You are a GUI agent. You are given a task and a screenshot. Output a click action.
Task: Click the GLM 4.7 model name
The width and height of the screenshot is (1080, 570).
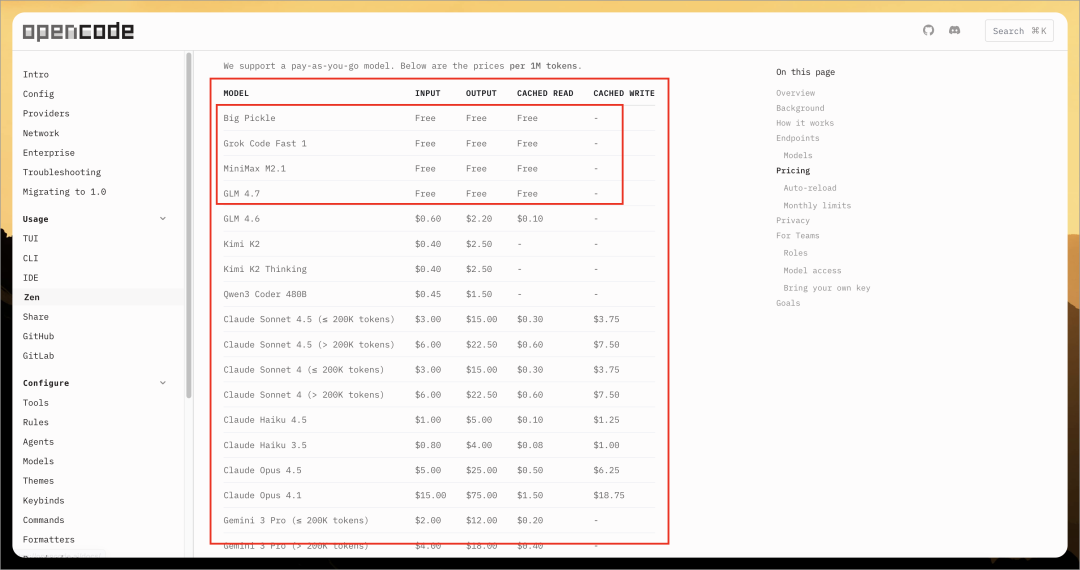pos(242,194)
